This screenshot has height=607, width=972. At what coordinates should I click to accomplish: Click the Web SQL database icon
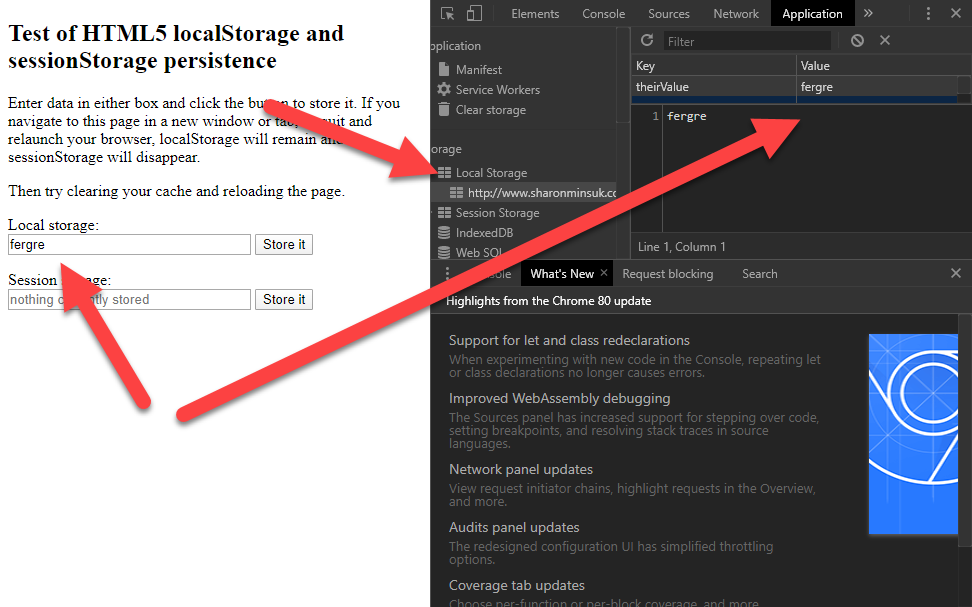tap(444, 252)
